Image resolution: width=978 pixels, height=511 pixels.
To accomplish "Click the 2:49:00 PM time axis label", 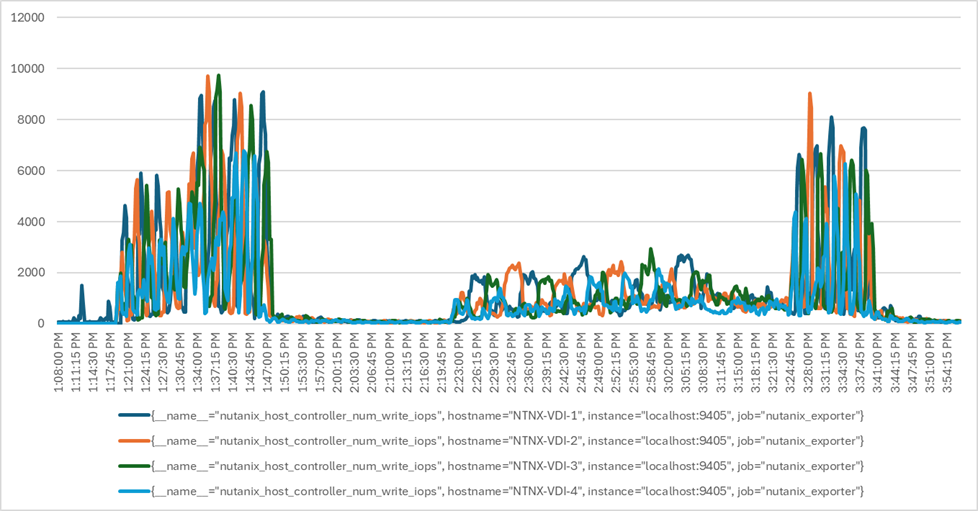I will [599, 363].
